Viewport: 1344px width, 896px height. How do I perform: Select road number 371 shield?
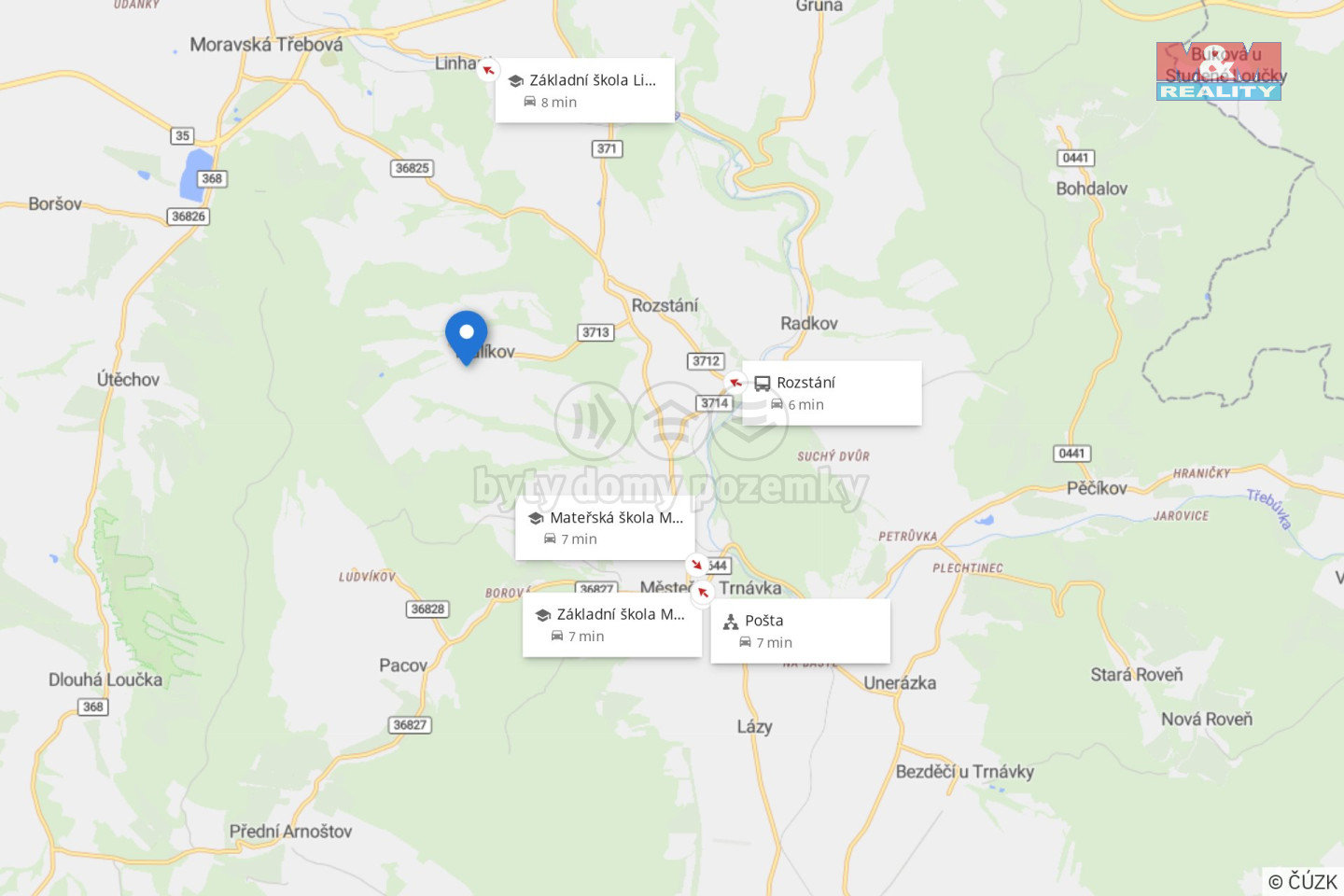click(607, 148)
